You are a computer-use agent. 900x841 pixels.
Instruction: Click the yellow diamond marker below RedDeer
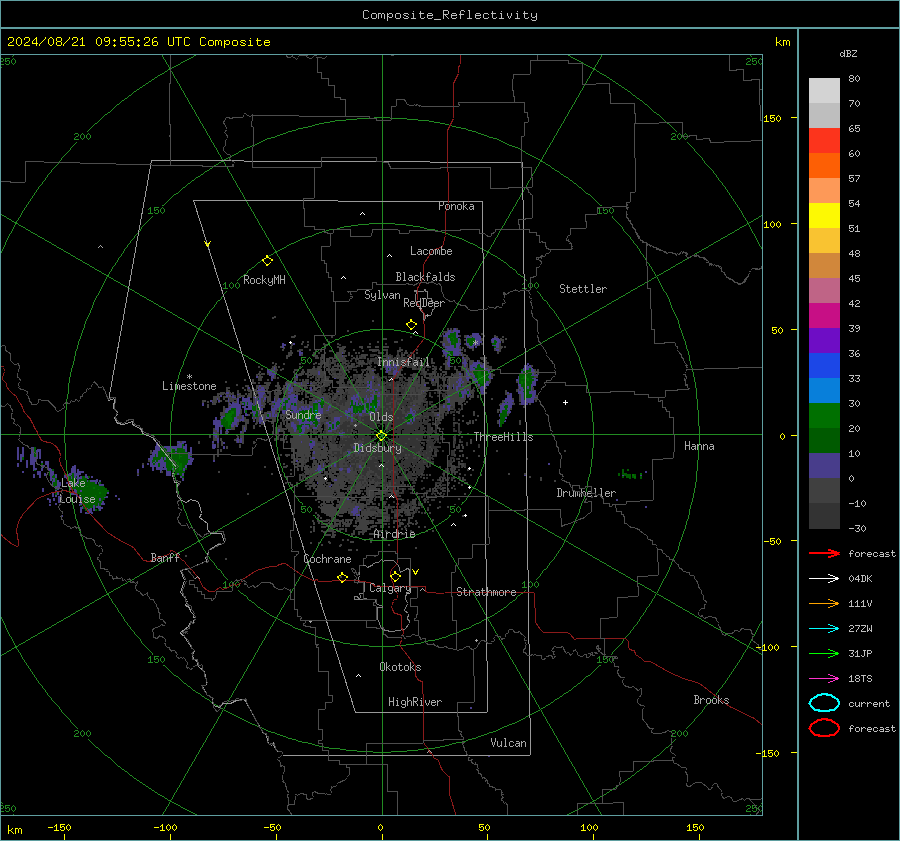412,325
